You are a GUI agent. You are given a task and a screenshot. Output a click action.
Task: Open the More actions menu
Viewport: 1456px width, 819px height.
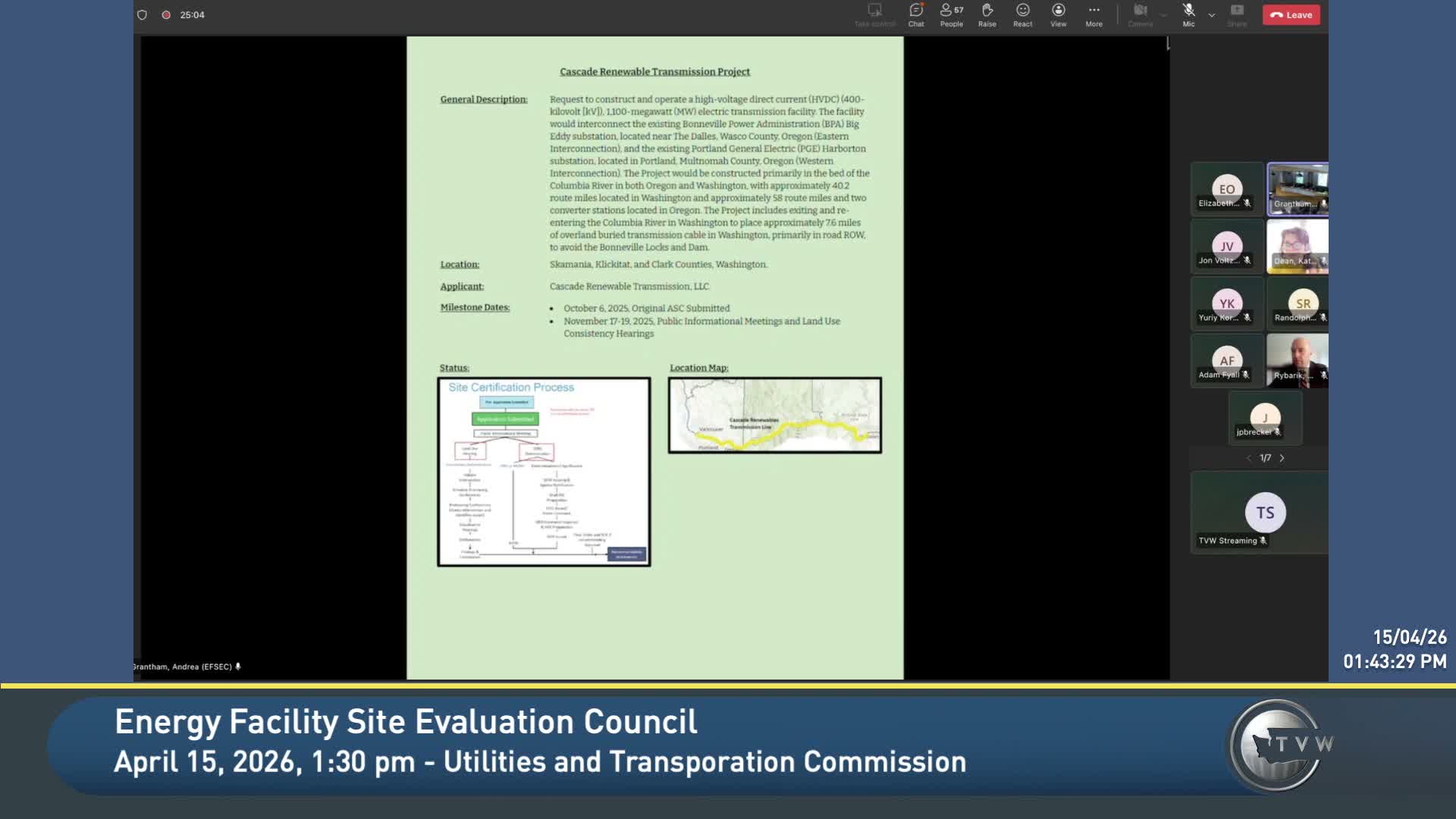[1094, 14]
